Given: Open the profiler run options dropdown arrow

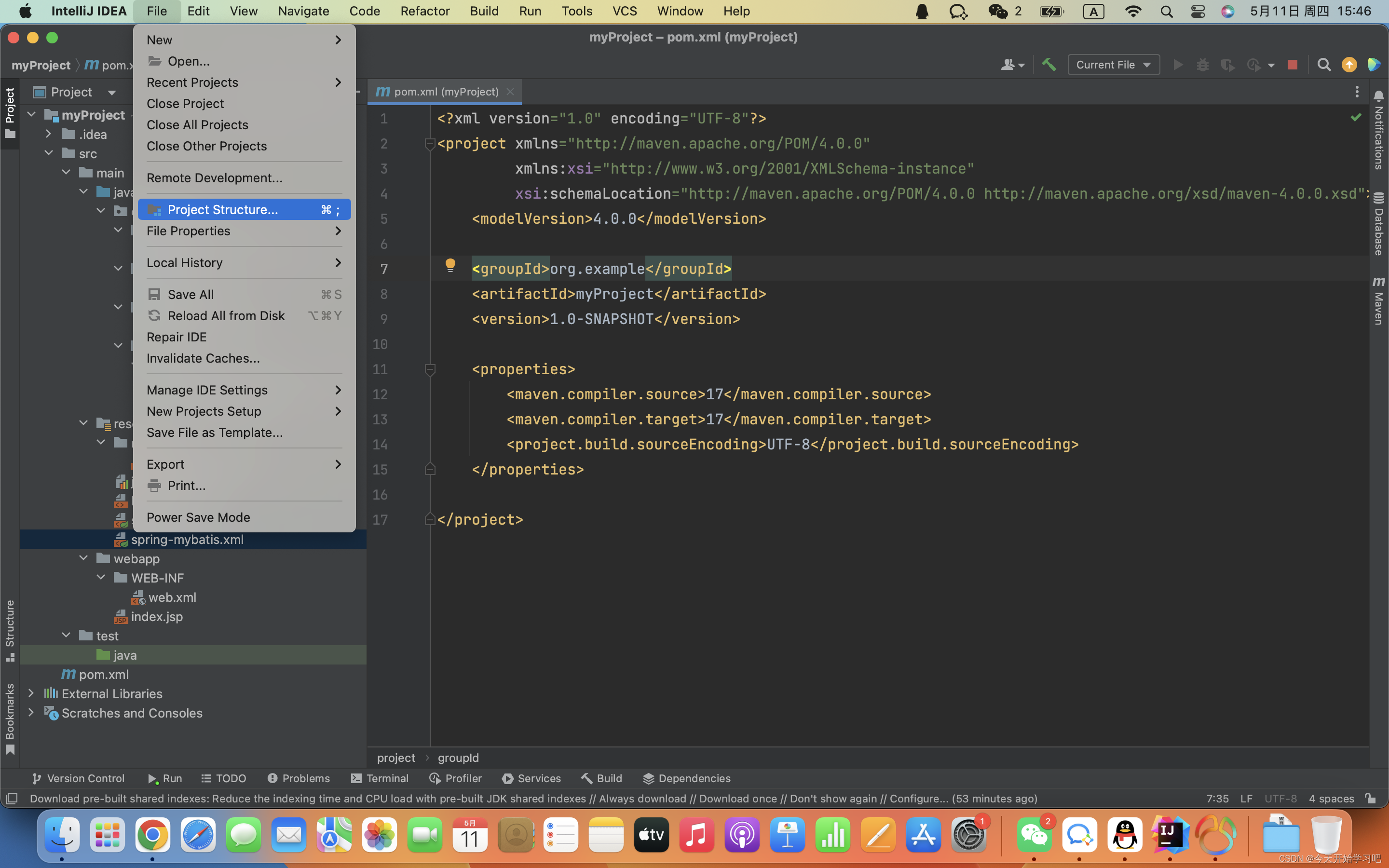Looking at the screenshot, I should point(1271,66).
